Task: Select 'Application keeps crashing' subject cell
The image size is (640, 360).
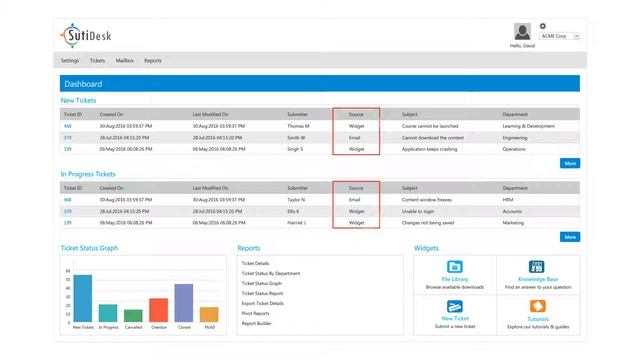Action: tap(429, 149)
